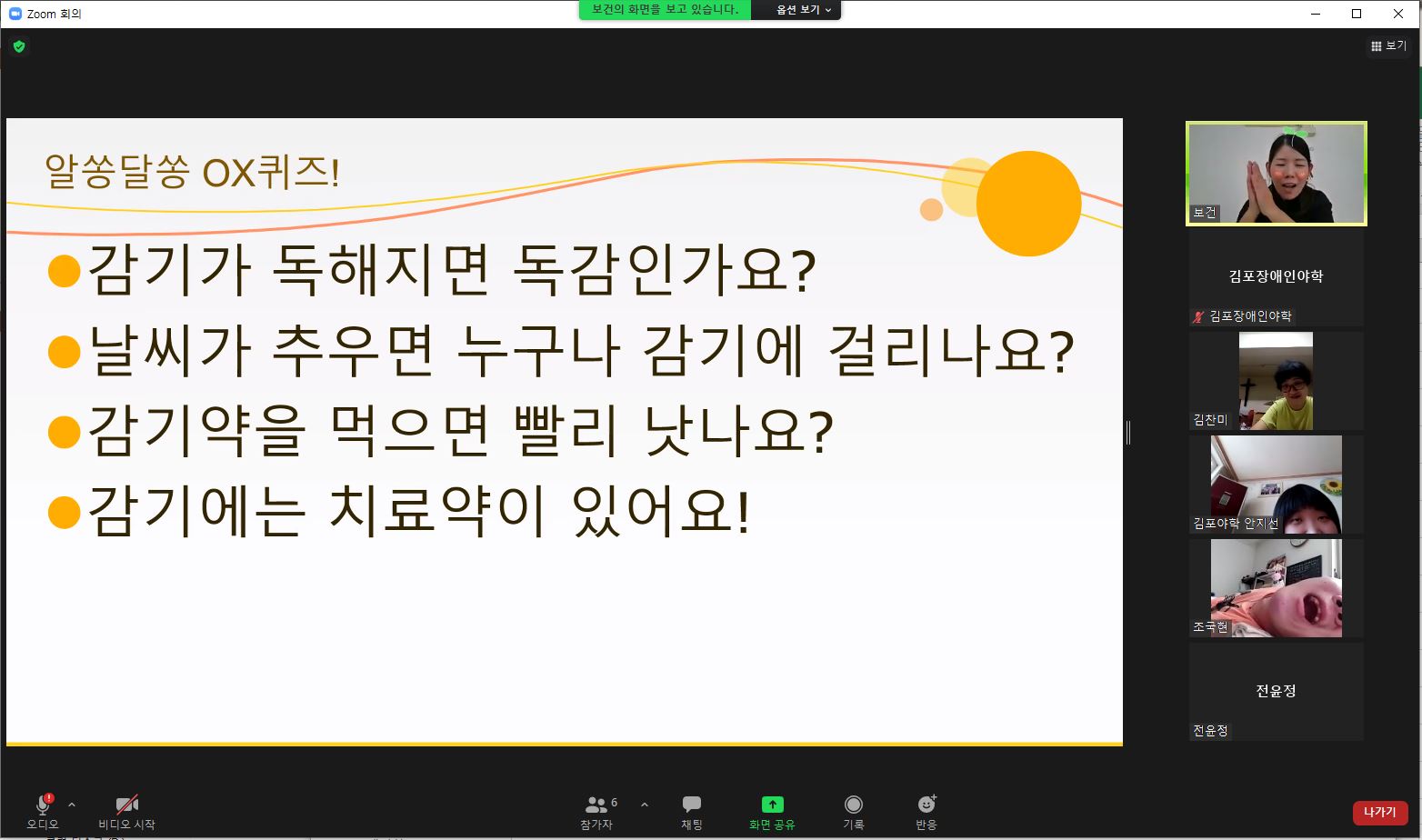Image resolution: width=1422 pixels, height=840 pixels.
Task: Expand participants options arrow next to 참가자
Action: click(x=645, y=805)
